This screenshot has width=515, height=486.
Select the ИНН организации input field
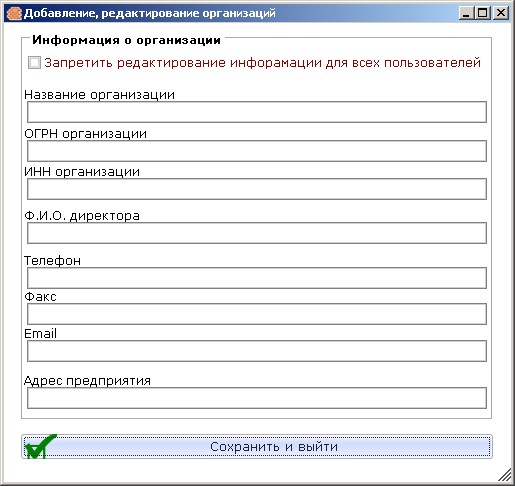click(x=257, y=189)
